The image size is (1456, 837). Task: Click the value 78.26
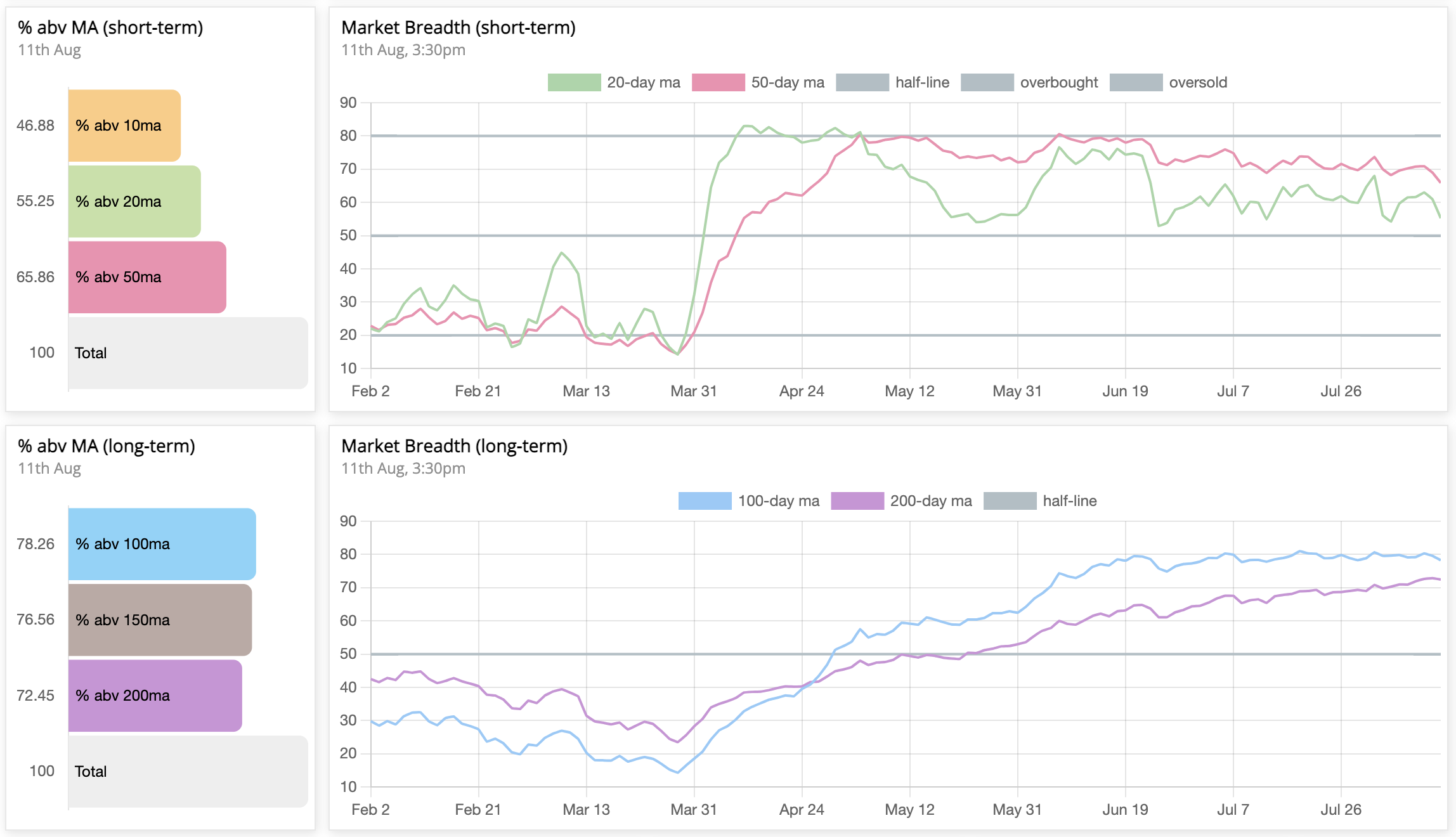(36, 544)
